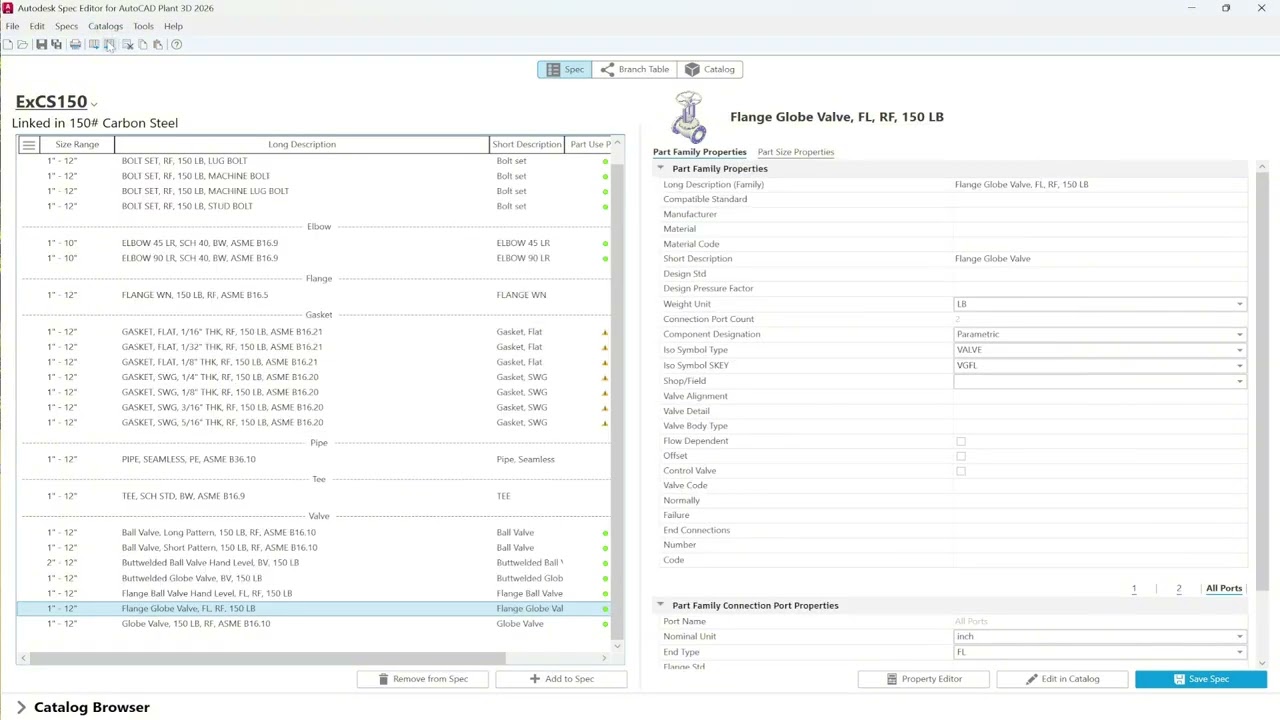Open the Specs menu
Viewport: 1280px width, 720px height.
coord(66,26)
